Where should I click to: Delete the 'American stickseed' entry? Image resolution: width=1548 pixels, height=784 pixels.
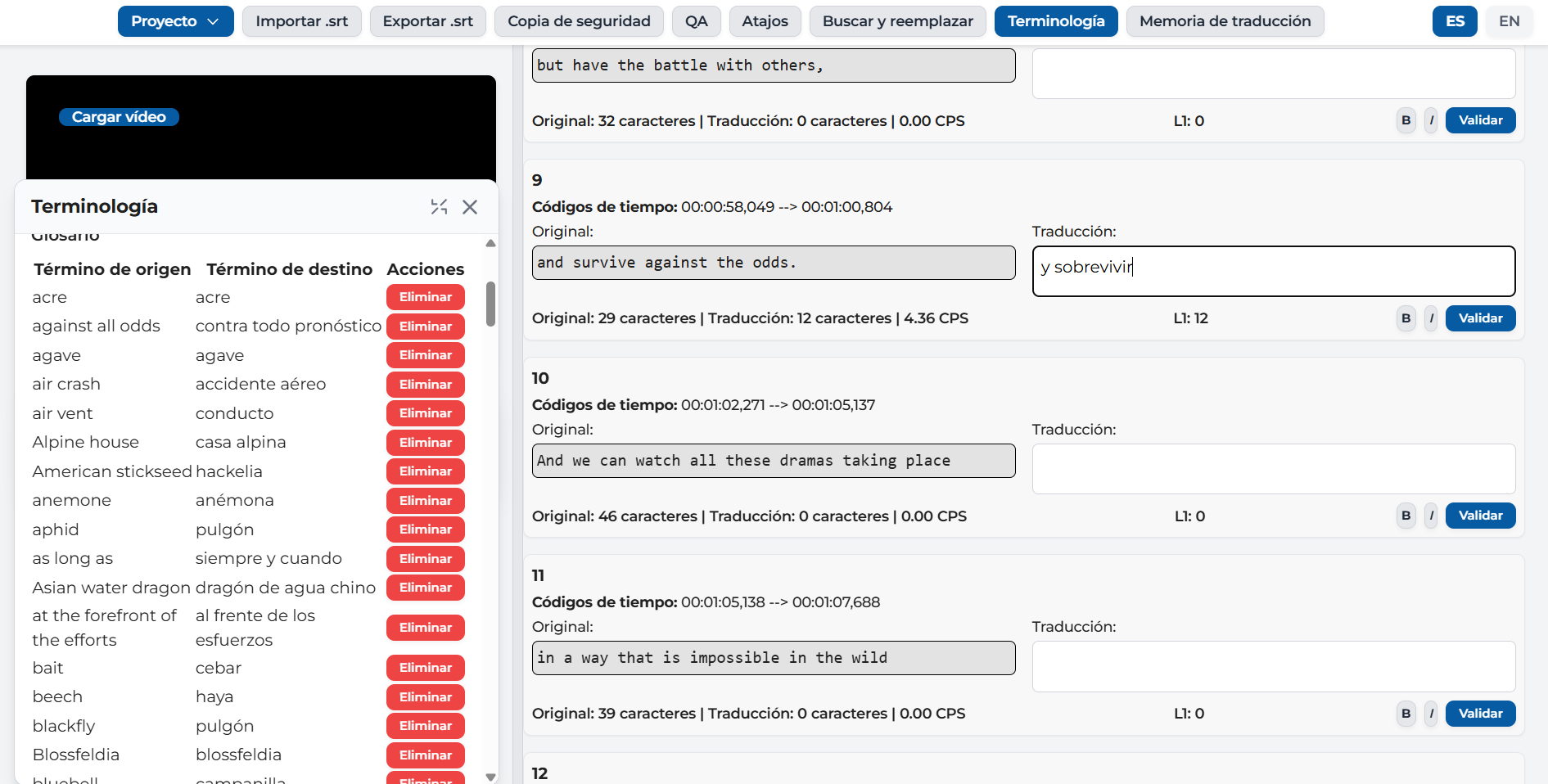click(x=426, y=471)
